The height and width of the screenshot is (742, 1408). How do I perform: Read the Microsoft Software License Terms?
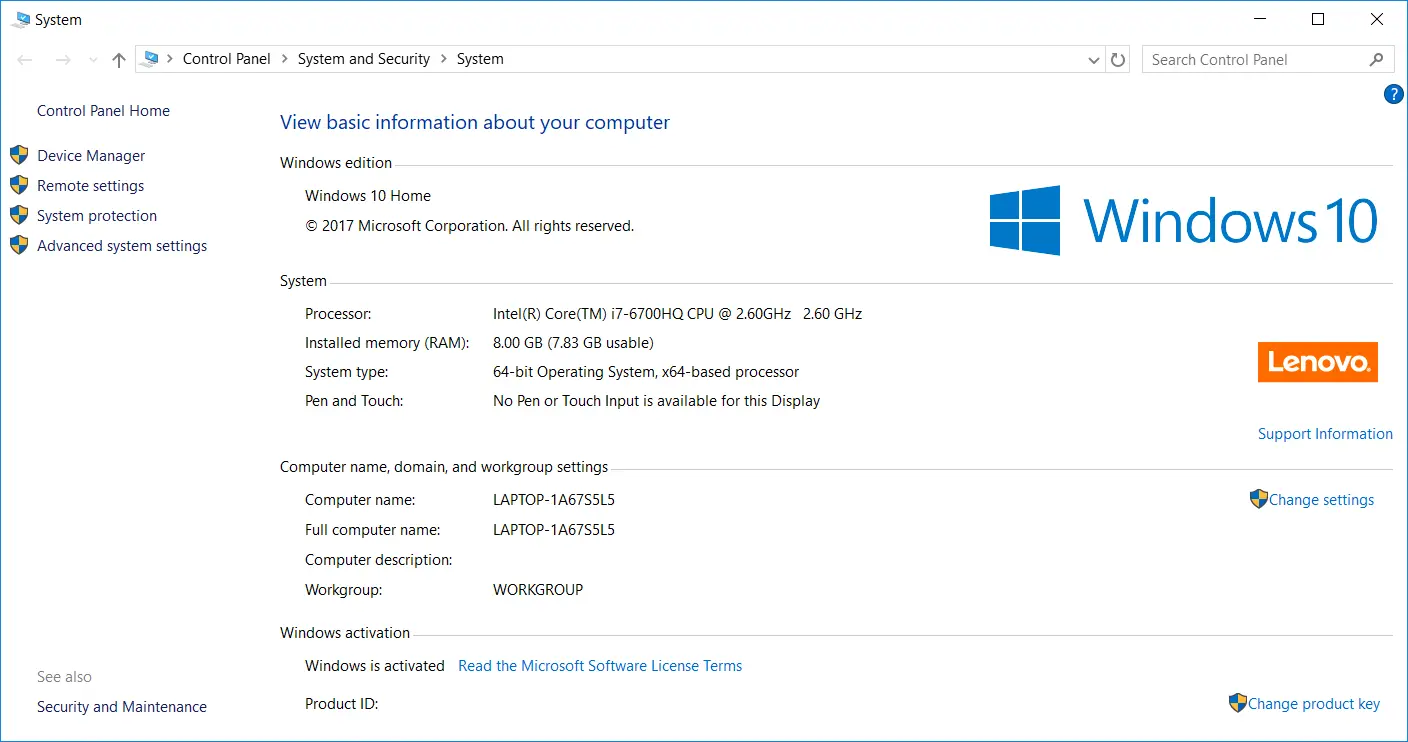(x=600, y=666)
